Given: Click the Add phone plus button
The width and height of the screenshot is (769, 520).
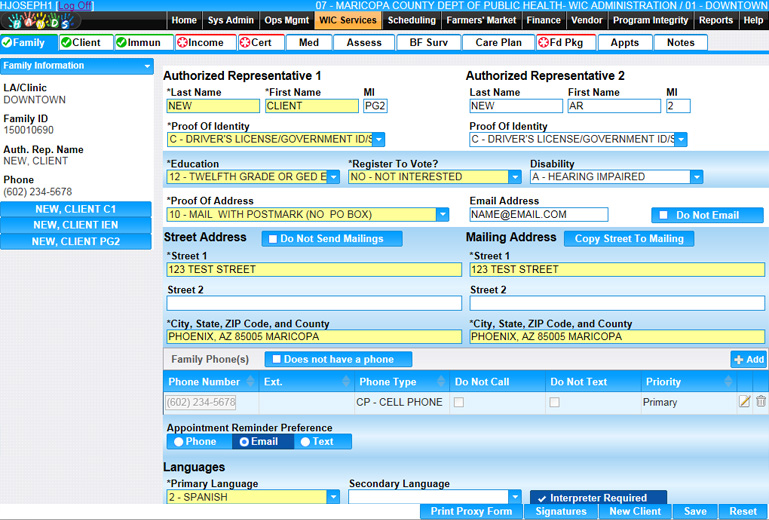Looking at the screenshot, I should tap(748, 359).
